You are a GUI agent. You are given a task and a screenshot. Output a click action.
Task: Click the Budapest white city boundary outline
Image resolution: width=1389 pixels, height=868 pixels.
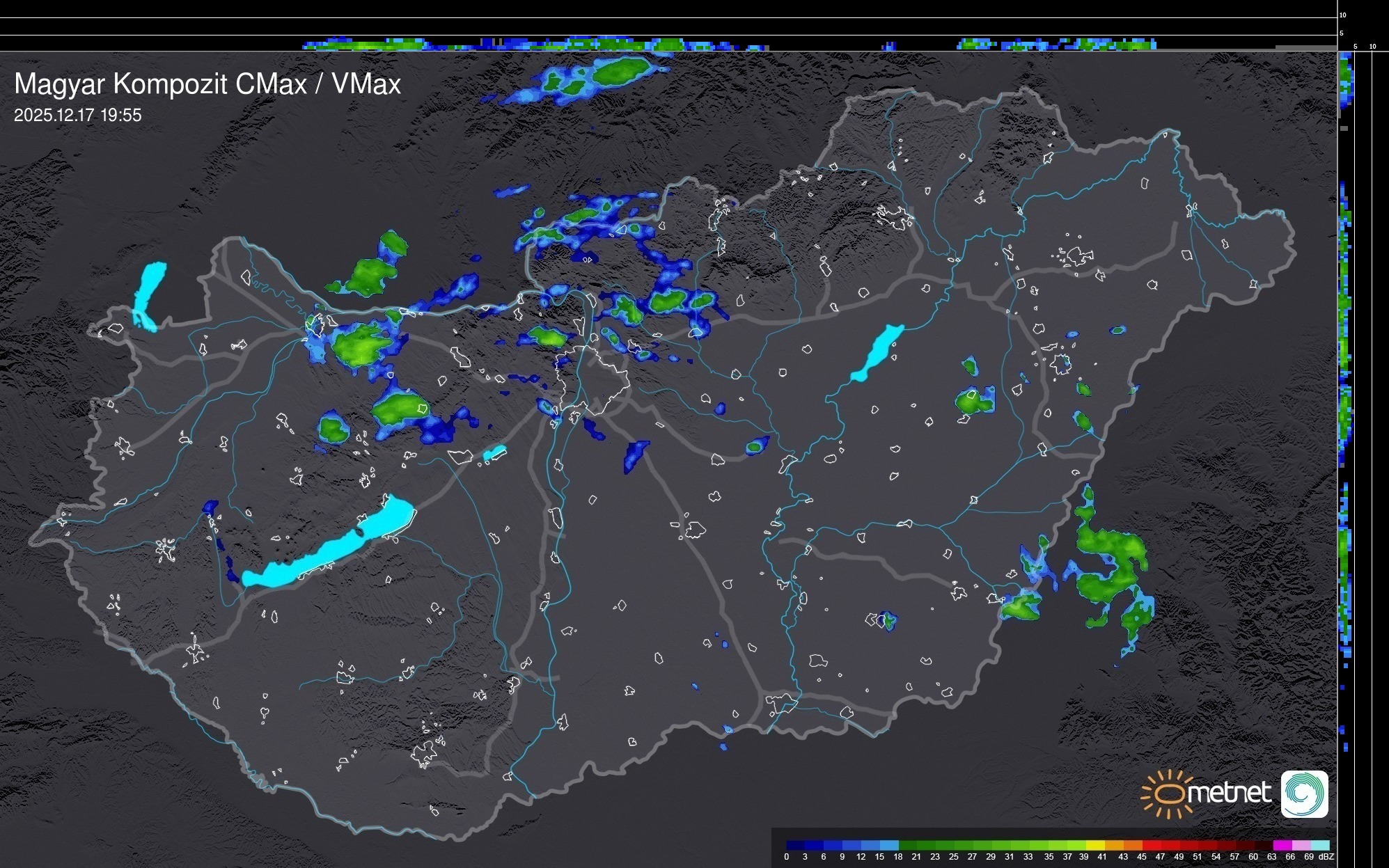click(592, 379)
